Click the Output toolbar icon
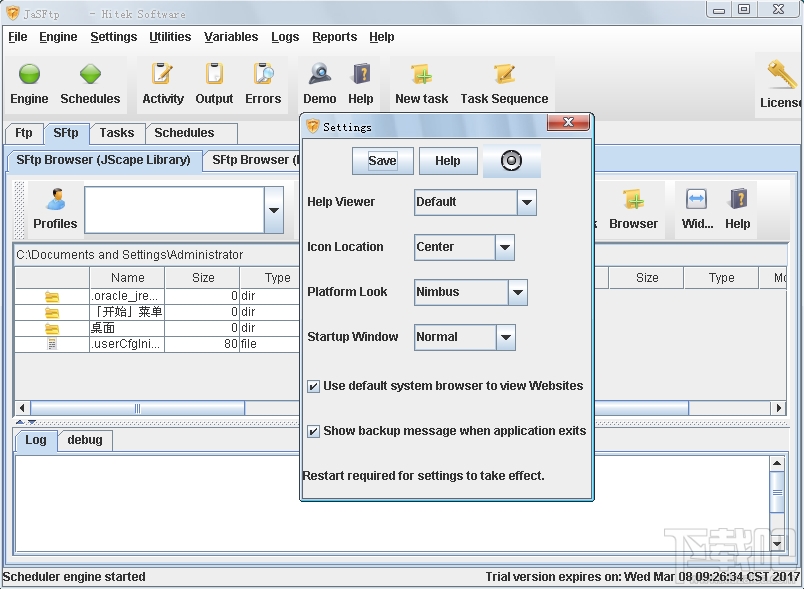This screenshot has height=589, width=804. point(214,75)
